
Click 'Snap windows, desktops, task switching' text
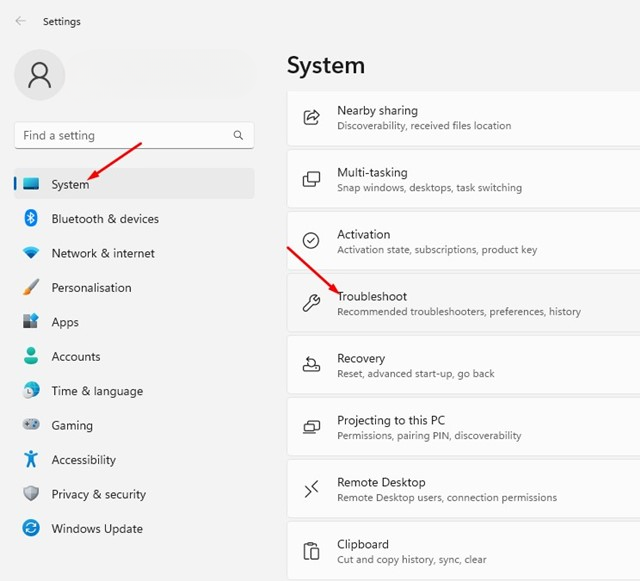(429, 188)
